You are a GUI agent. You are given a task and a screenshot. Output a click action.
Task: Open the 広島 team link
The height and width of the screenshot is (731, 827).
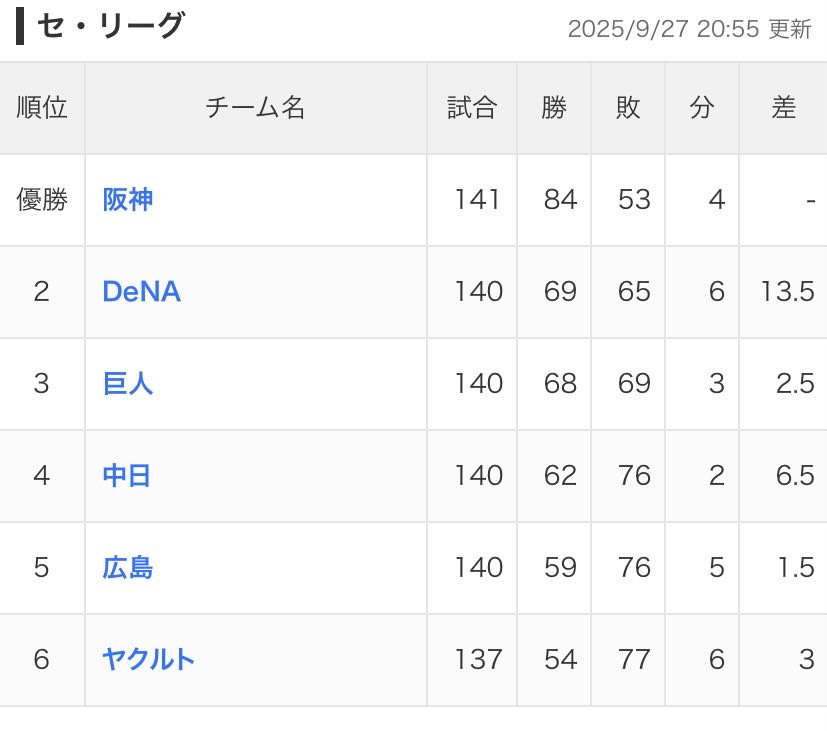[x=128, y=568]
